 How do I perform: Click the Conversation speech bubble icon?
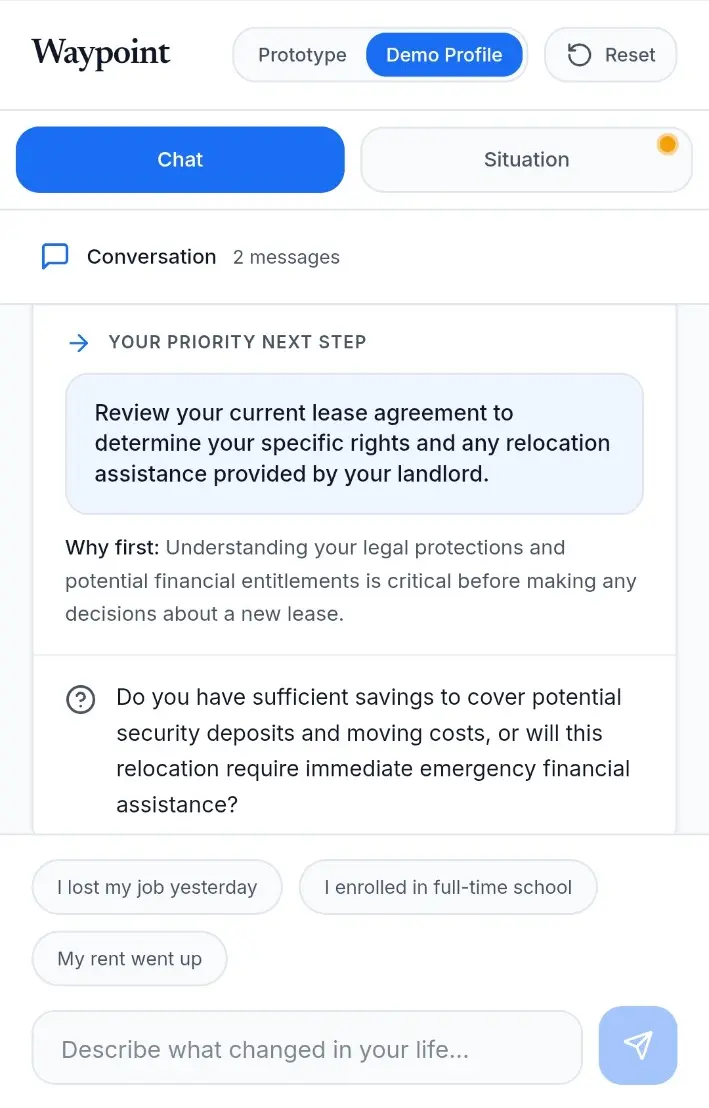tap(55, 257)
